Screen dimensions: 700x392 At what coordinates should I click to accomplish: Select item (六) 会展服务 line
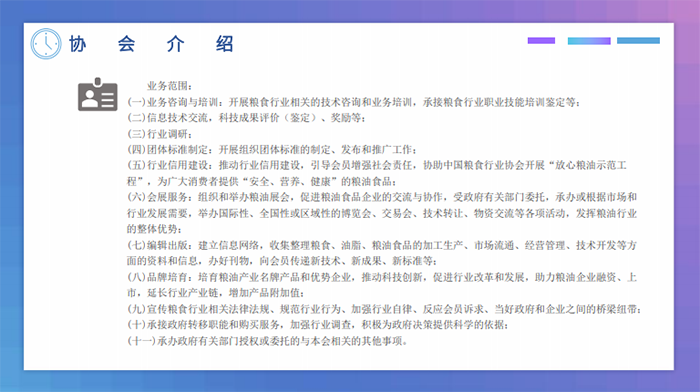(x=382, y=213)
